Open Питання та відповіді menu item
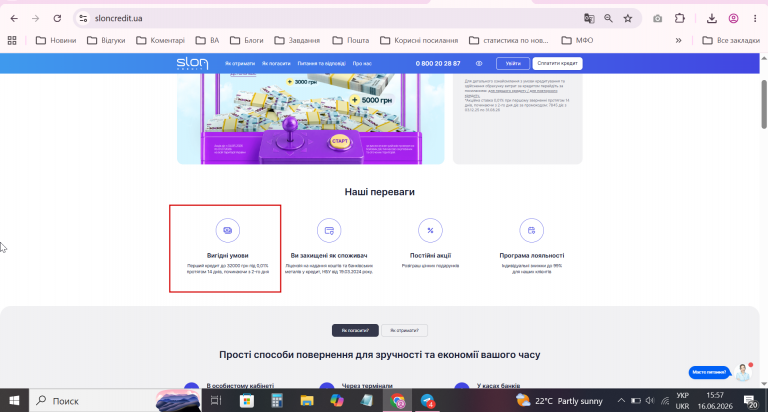 pos(321,64)
